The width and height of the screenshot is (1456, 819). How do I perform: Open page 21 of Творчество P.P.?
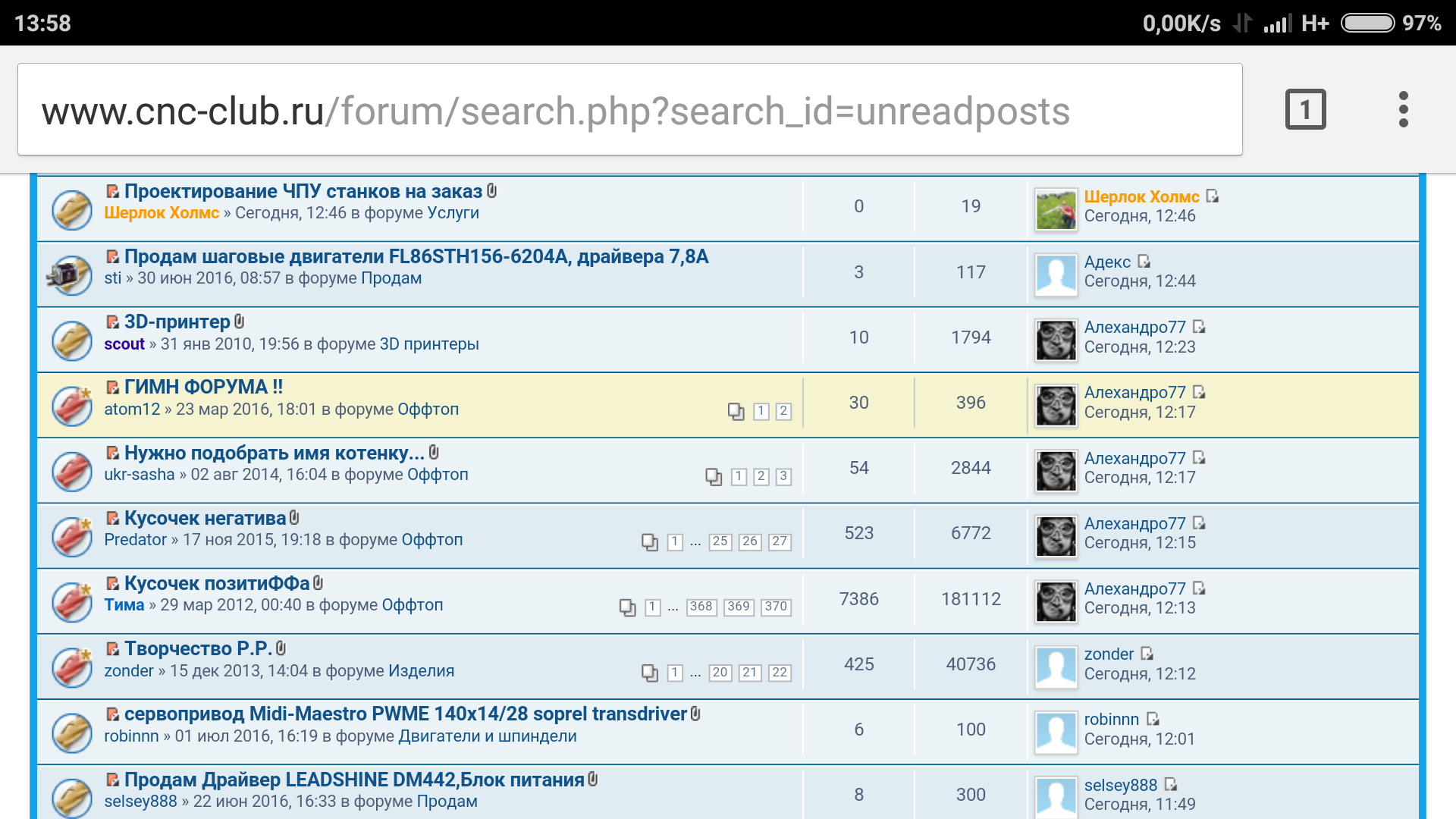pyautogui.click(x=750, y=673)
